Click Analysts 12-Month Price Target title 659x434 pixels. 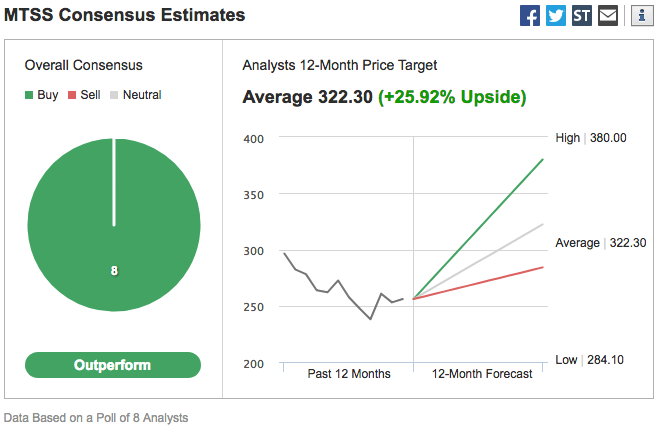(340, 65)
